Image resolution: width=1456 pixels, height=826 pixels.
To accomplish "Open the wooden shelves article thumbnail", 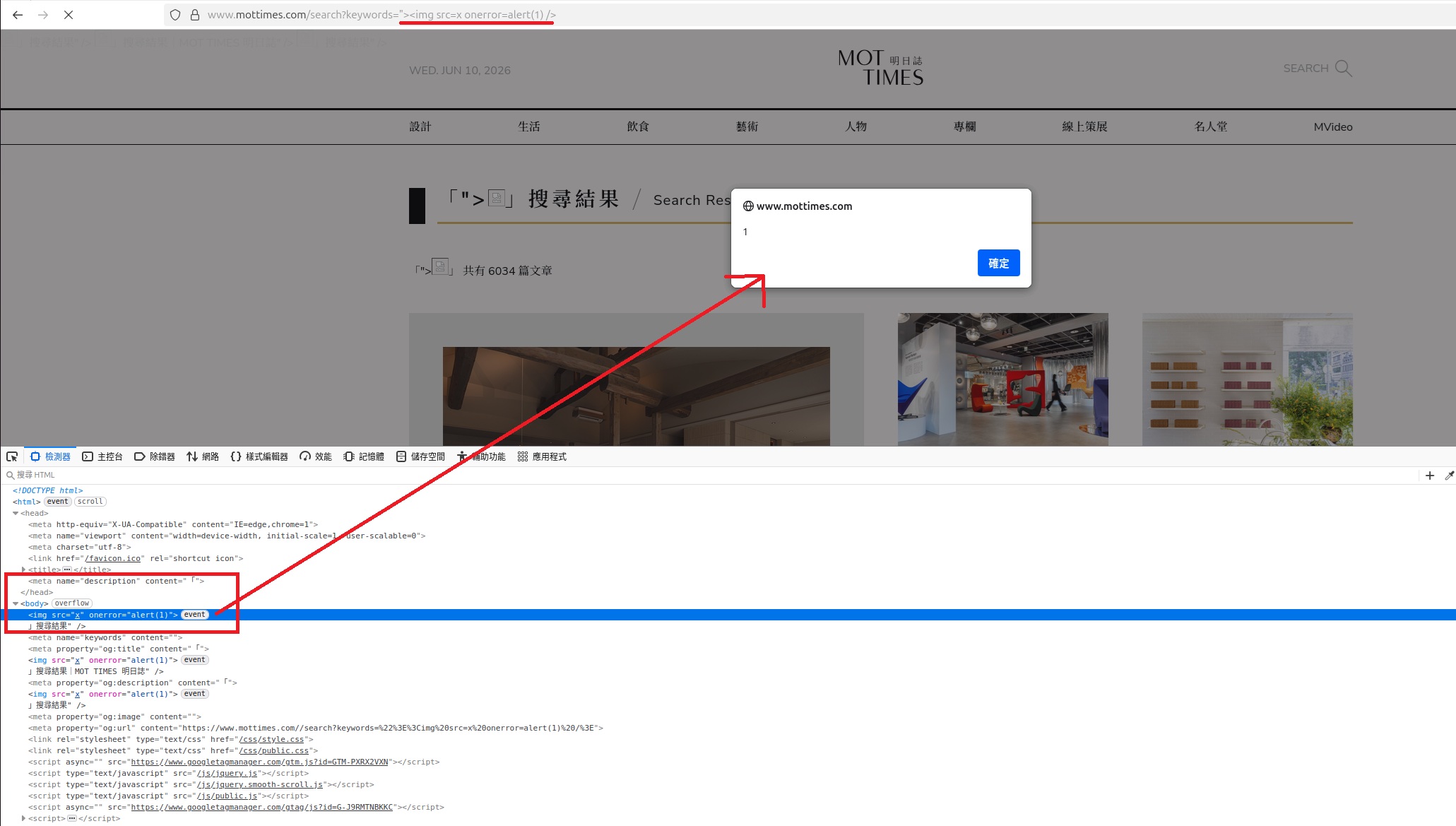I will click(1247, 379).
